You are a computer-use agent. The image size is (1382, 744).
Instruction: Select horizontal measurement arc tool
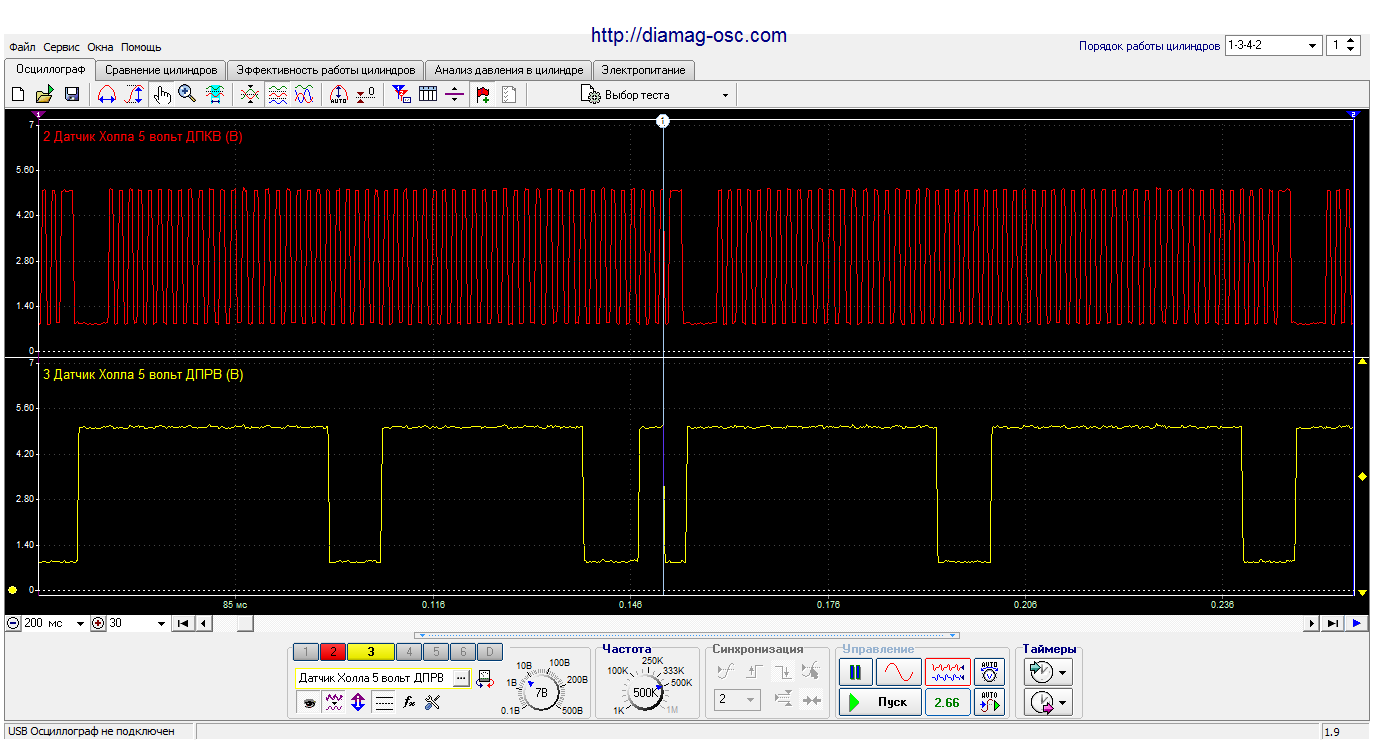pos(106,95)
